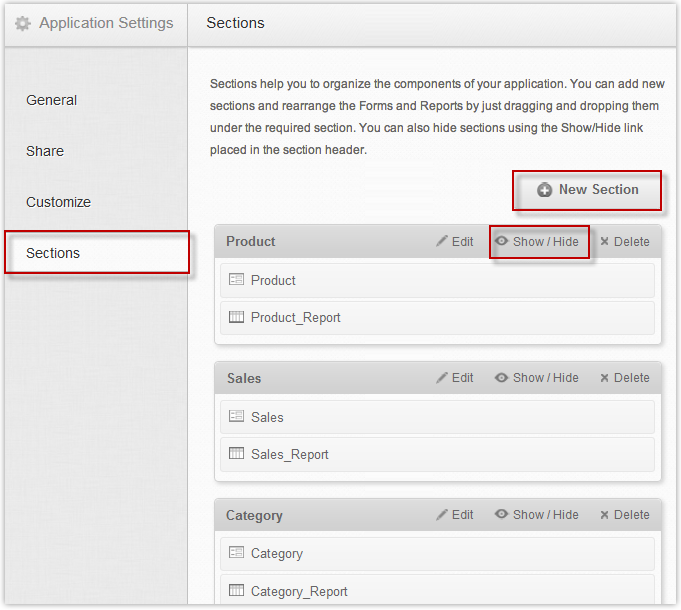Edit the Sales section

(x=455, y=378)
